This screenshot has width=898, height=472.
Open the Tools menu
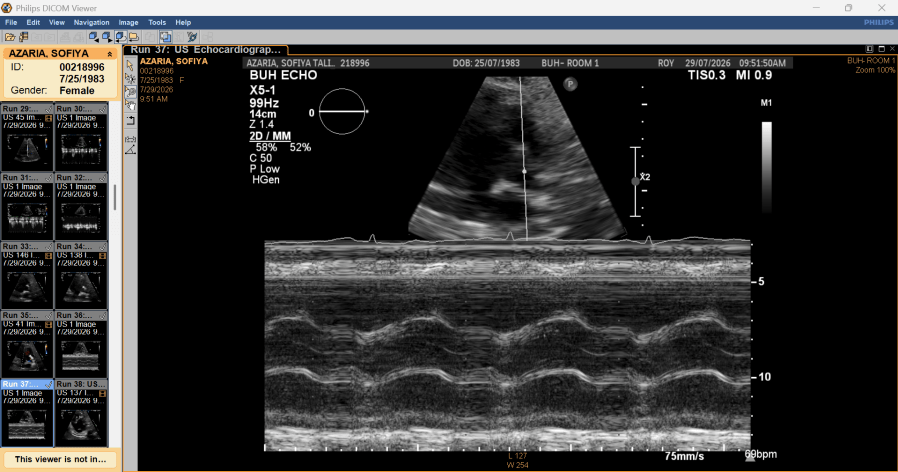point(157,22)
